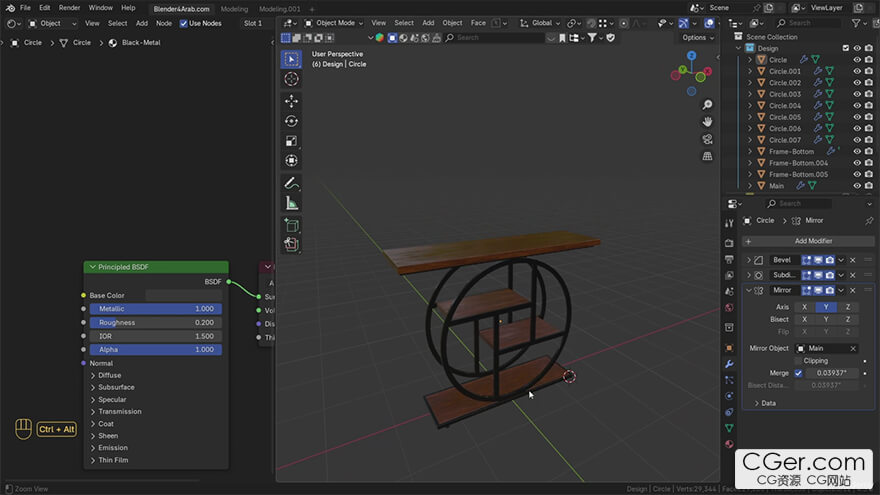Pick the Add Cube tool
The image size is (880, 495).
(x=291, y=225)
